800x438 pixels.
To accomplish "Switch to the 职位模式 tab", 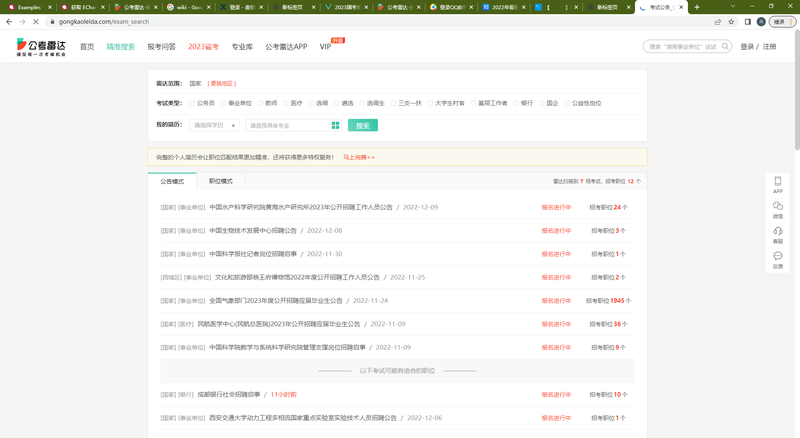I will [221, 181].
